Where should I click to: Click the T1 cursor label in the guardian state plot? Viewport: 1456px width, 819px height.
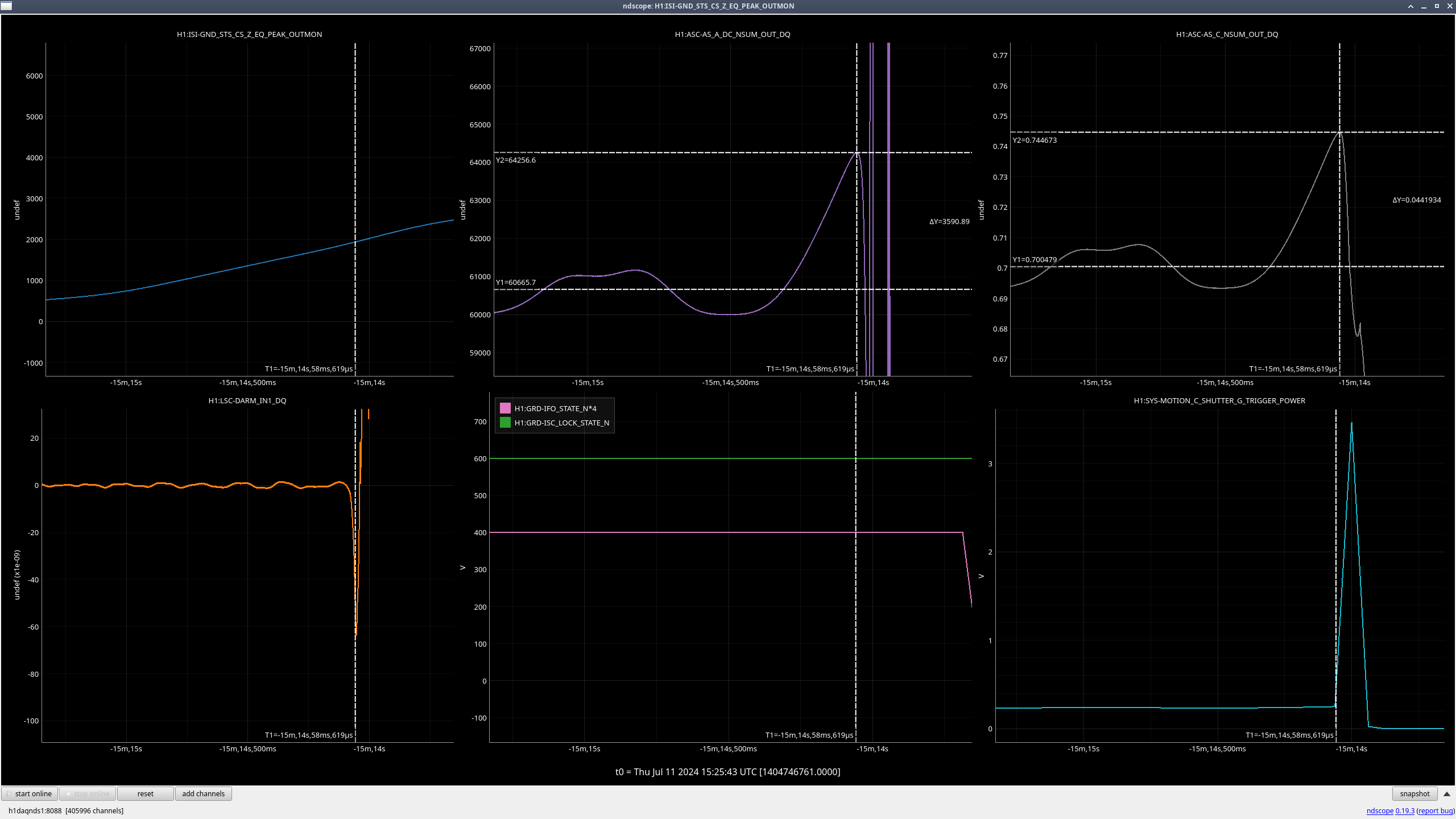(x=809, y=735)
